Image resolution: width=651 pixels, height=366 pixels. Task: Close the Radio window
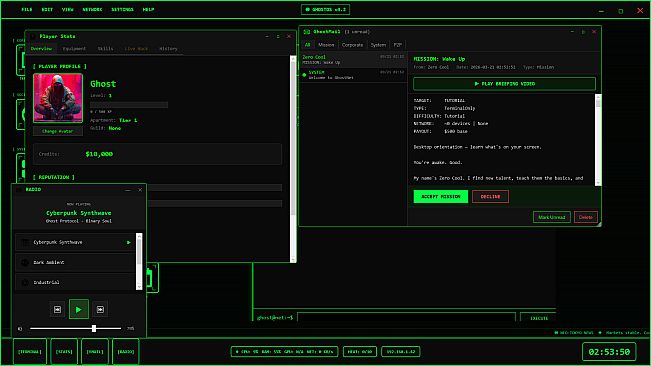(140, 190)
